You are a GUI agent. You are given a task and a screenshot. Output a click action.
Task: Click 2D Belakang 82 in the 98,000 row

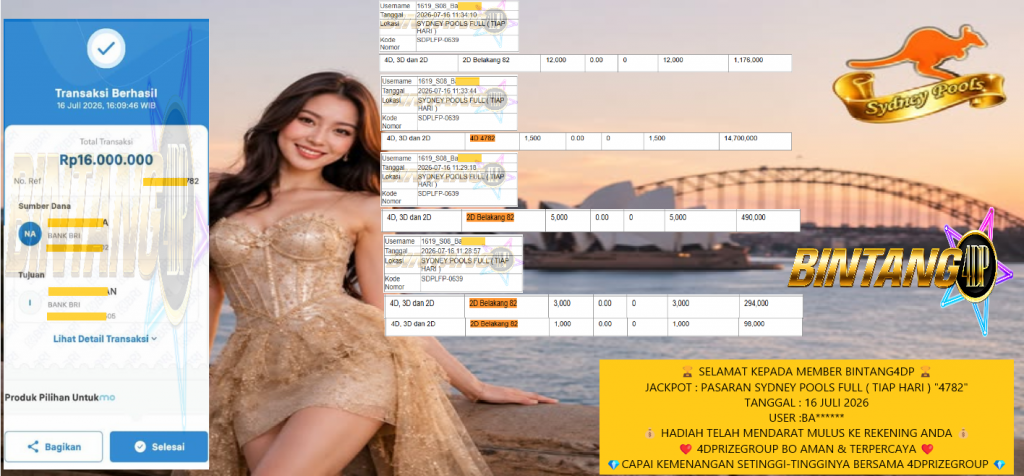494,324
